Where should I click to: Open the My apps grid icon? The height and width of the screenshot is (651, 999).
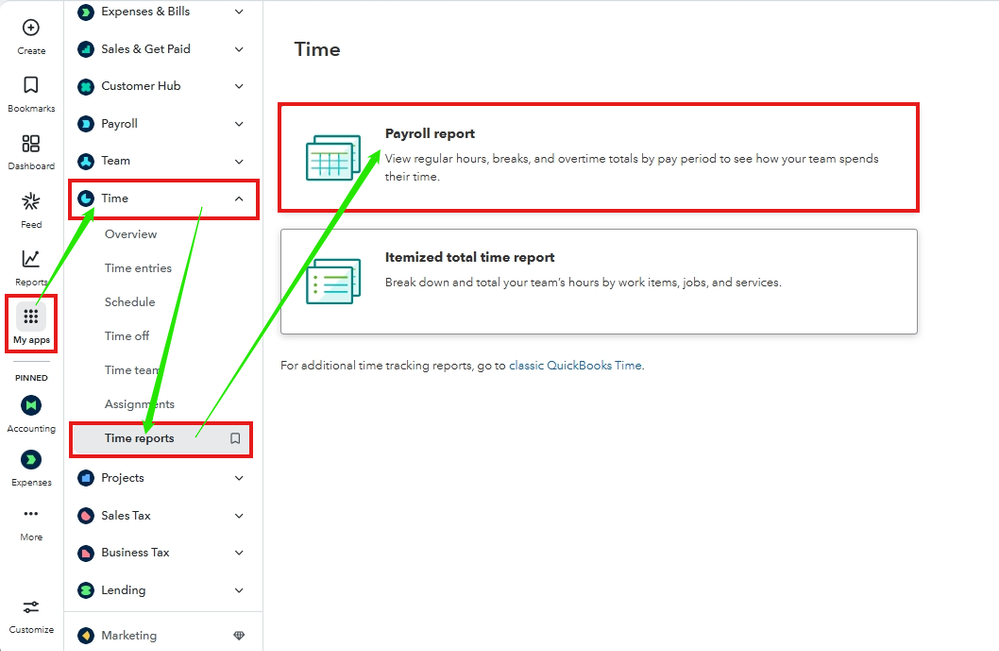point(31,317)
